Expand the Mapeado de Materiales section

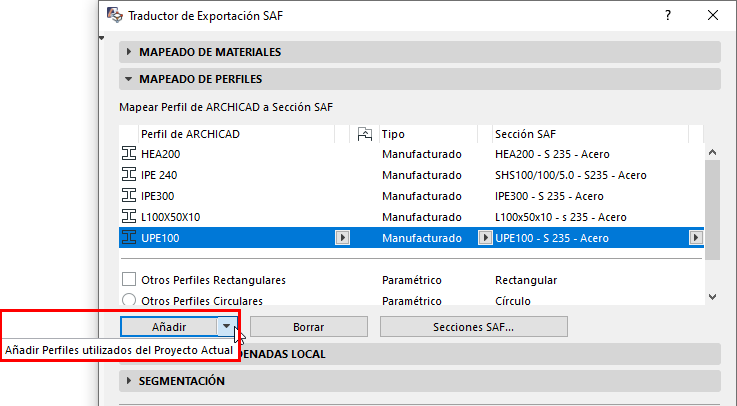point(129,52)
